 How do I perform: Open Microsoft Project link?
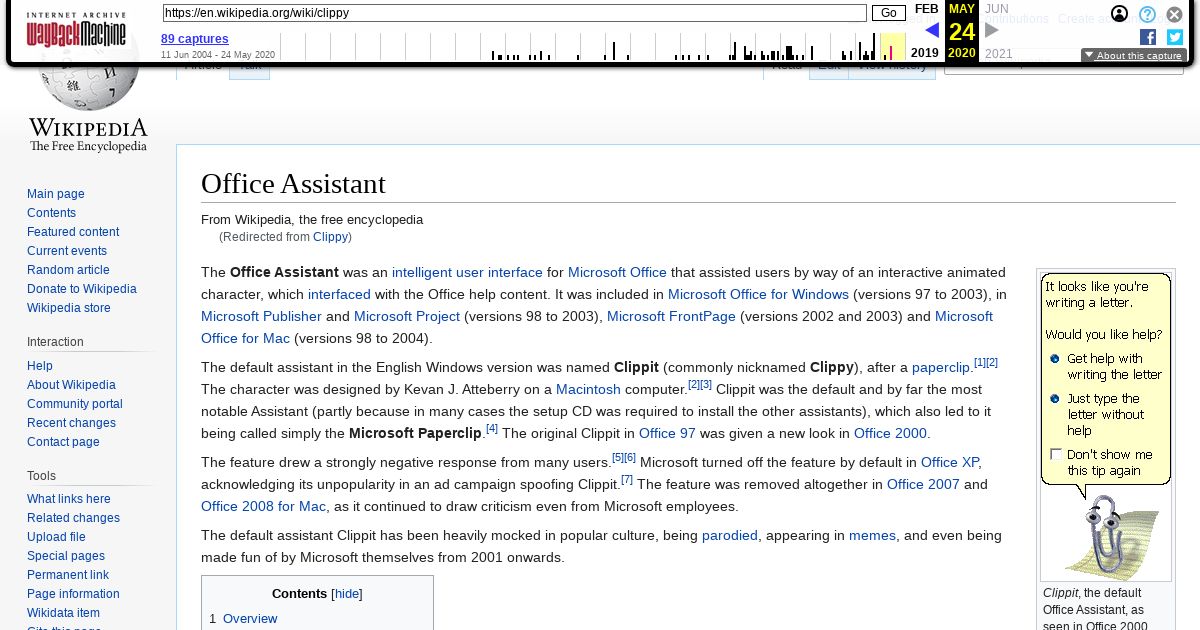click(x=407, y=316)
